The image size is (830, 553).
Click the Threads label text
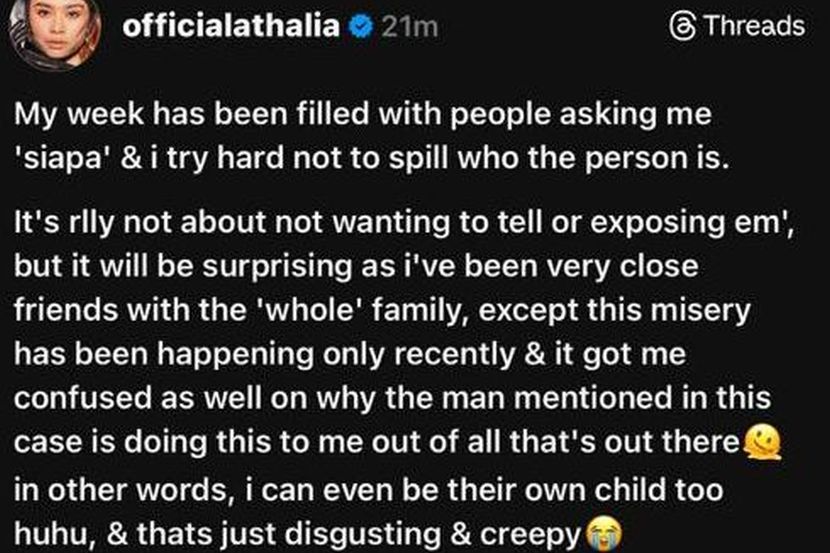(754, 27)
